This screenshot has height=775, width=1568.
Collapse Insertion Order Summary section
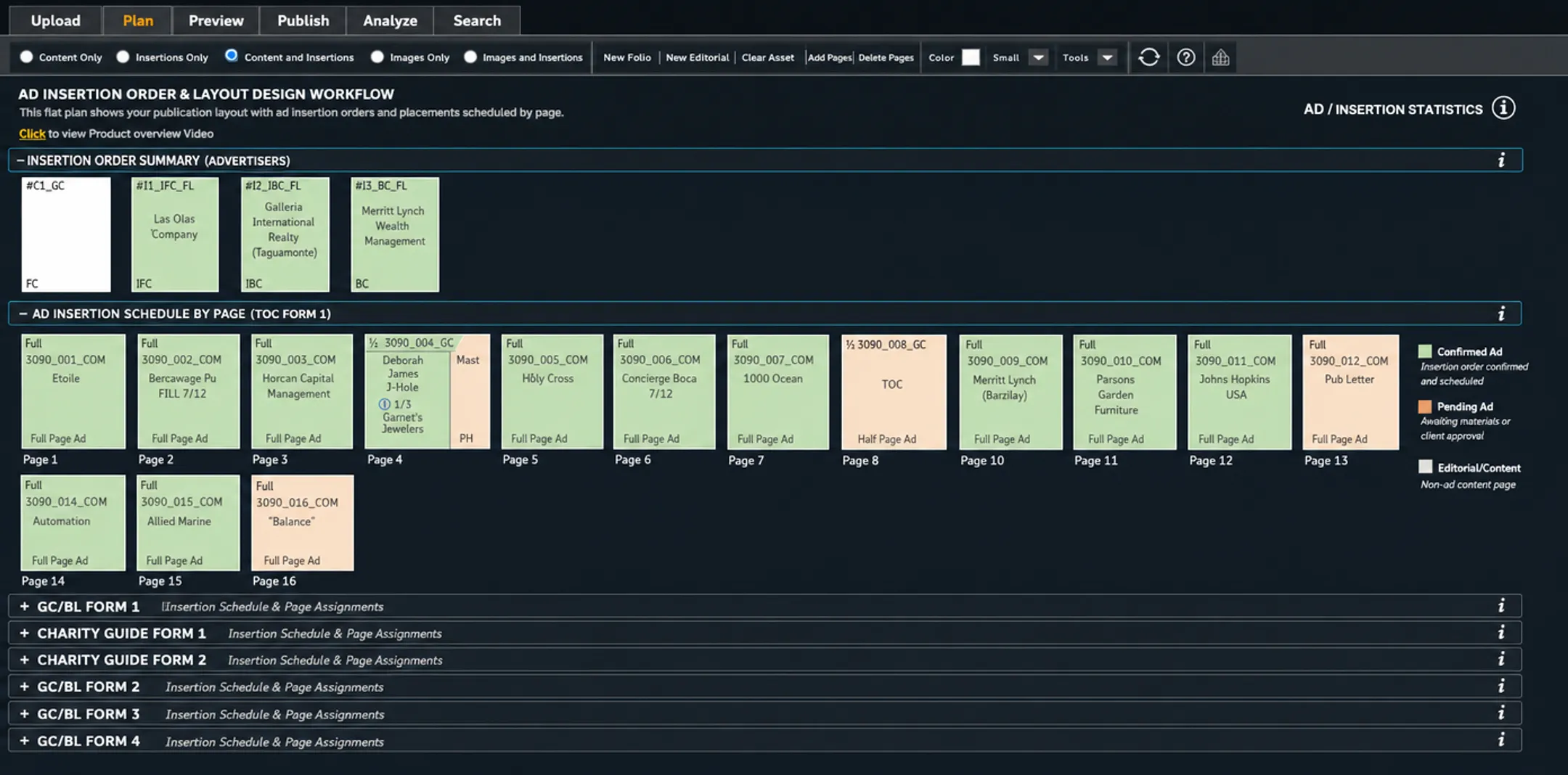(20, 160)
